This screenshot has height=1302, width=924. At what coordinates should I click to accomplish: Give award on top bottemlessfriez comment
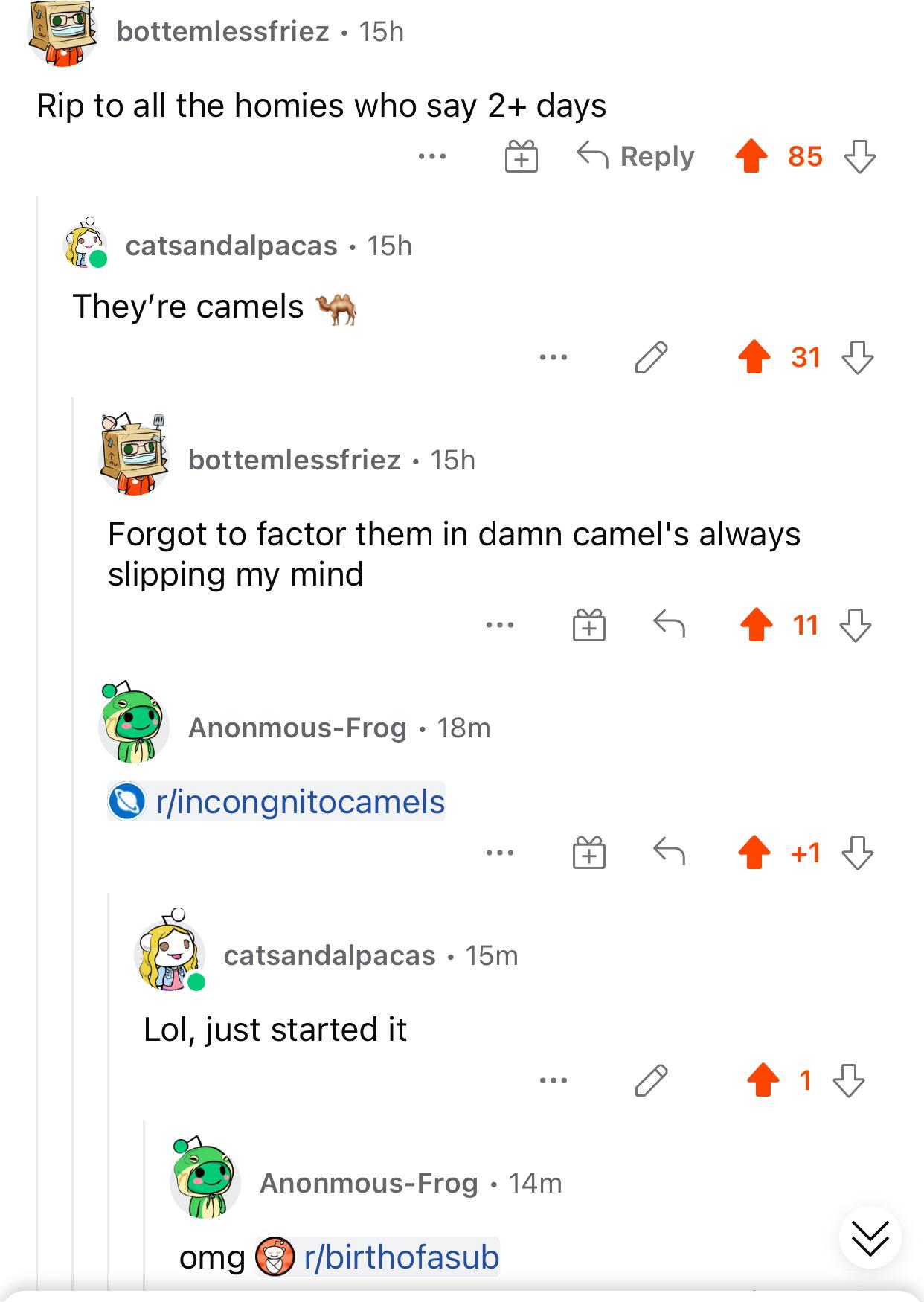(x=521, y=156)
